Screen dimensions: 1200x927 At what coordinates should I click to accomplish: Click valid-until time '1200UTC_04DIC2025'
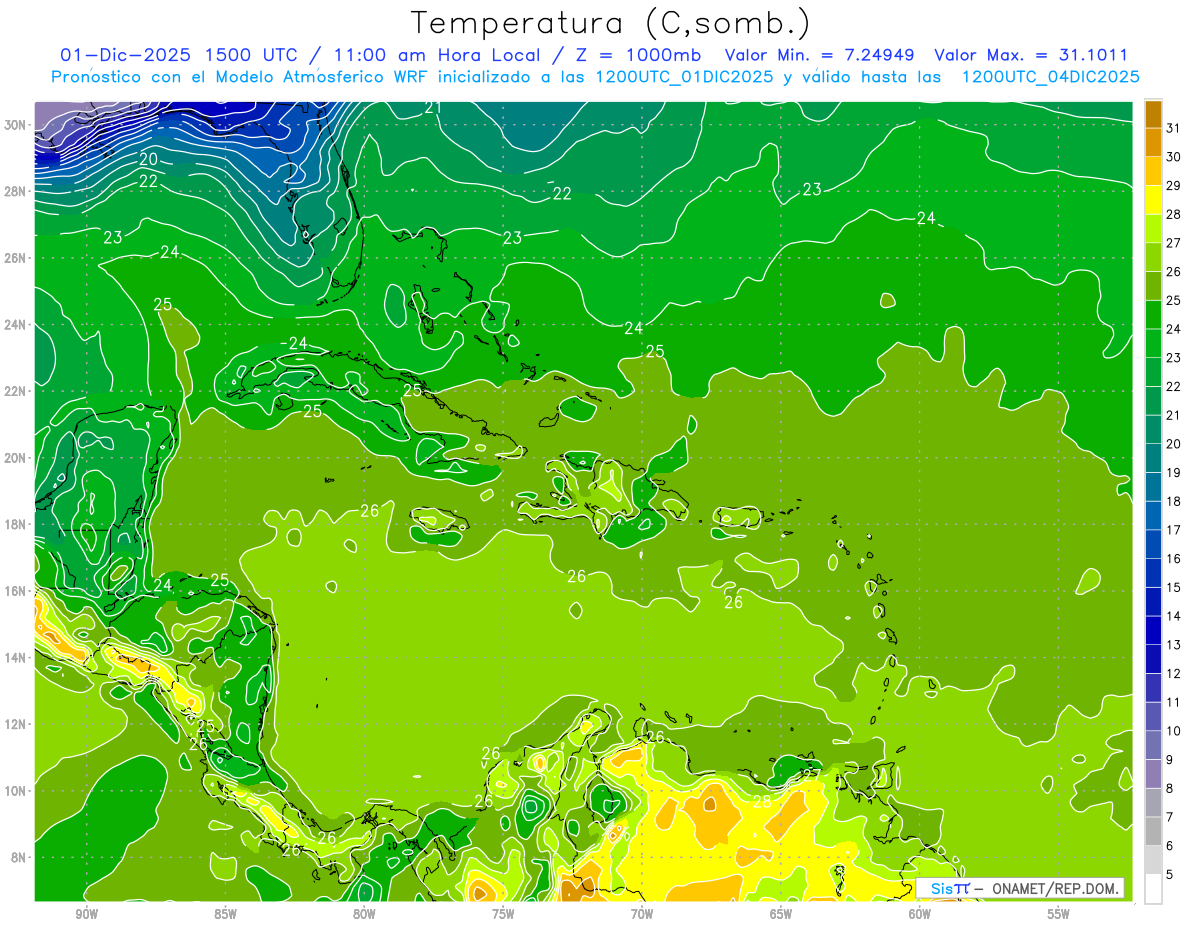[x=1051, y=77]
